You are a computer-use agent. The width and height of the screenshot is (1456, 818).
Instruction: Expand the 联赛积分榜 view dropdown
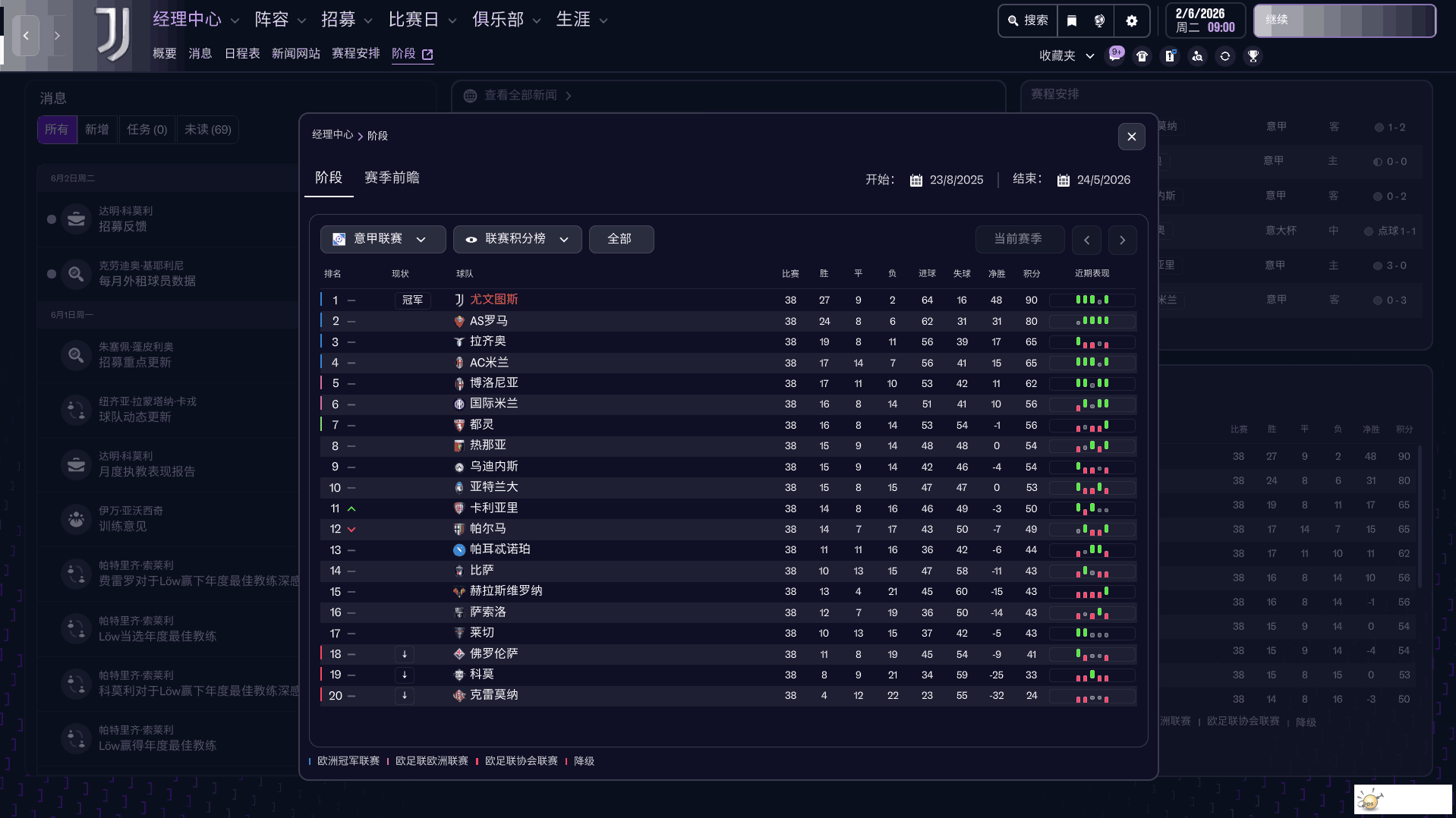(517, 239)
